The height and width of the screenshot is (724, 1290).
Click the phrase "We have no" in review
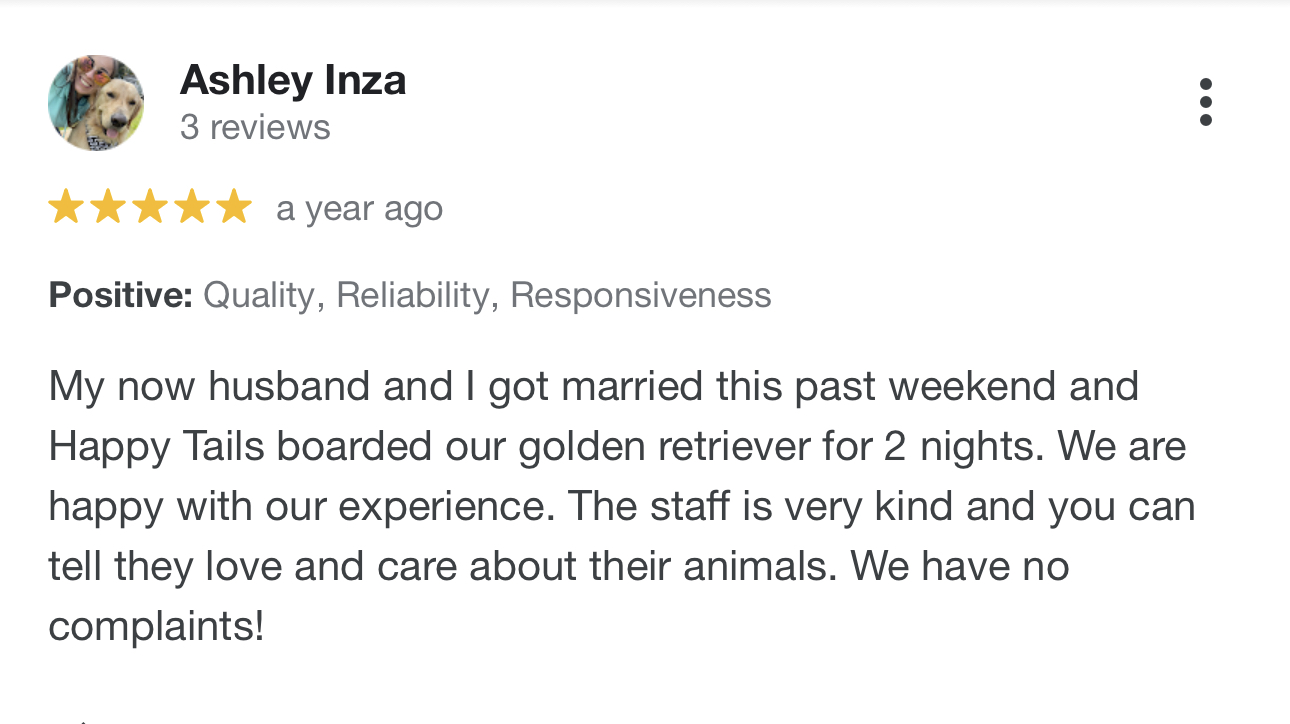[x=961, y=567]
